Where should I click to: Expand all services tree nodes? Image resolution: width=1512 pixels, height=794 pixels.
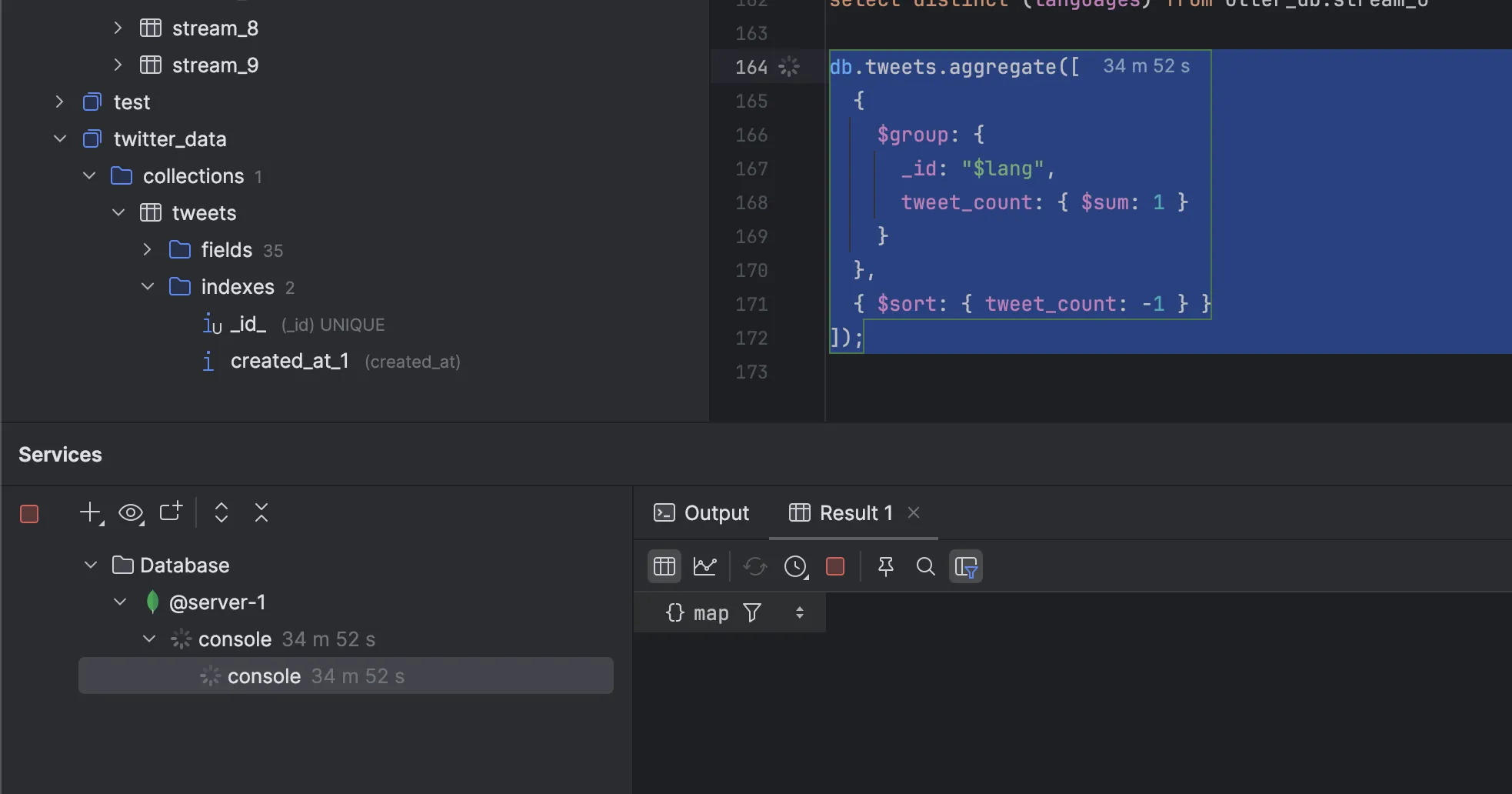coord(221,512)
